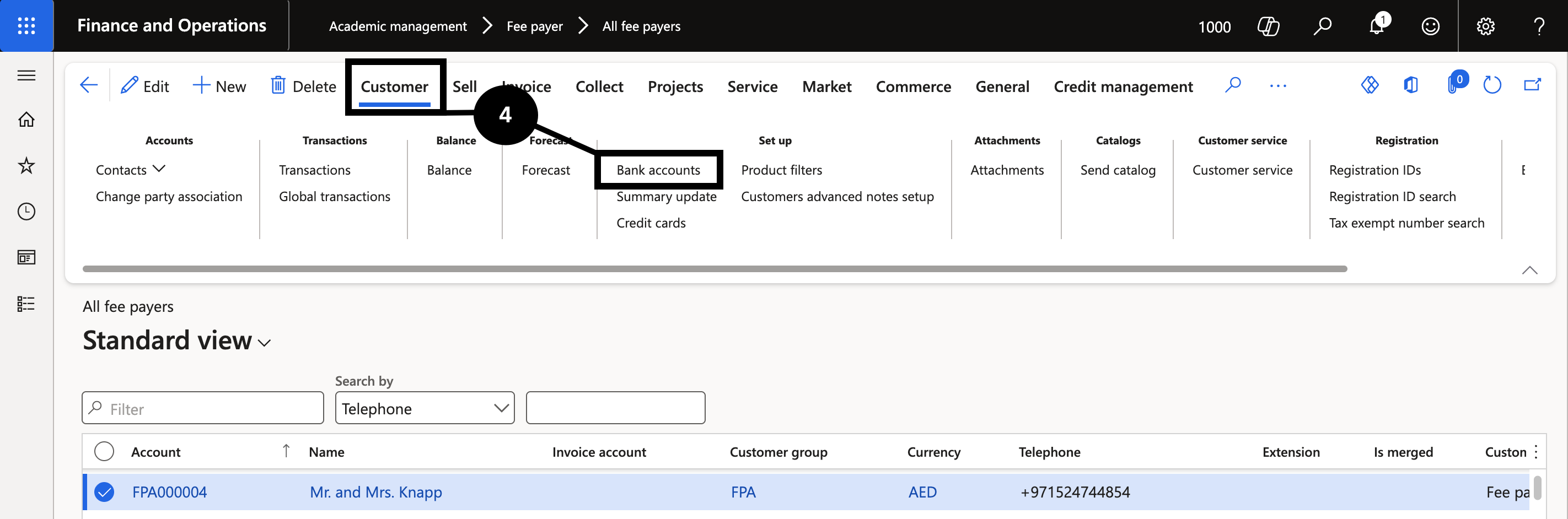Switch to the Credit management tab

click(1123, 86)
